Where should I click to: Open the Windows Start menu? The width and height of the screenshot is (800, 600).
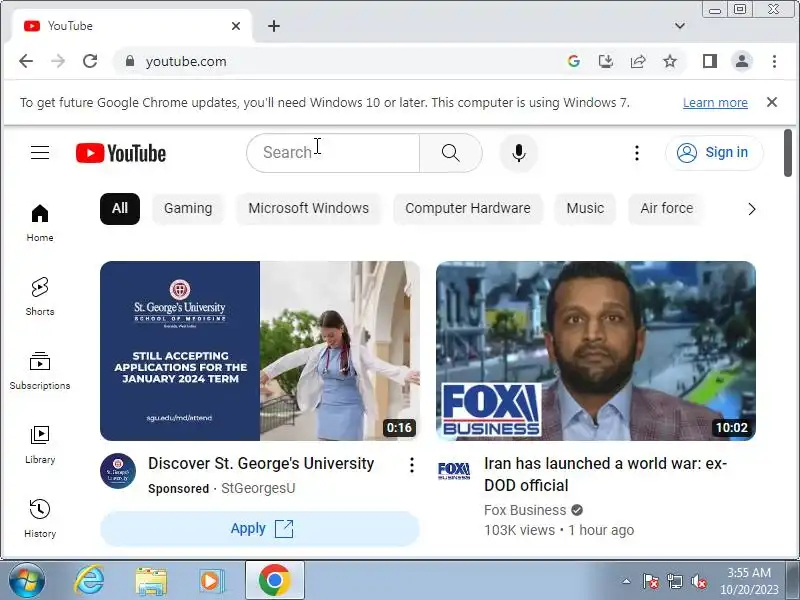pyautogui.click(x=27, y=581)
